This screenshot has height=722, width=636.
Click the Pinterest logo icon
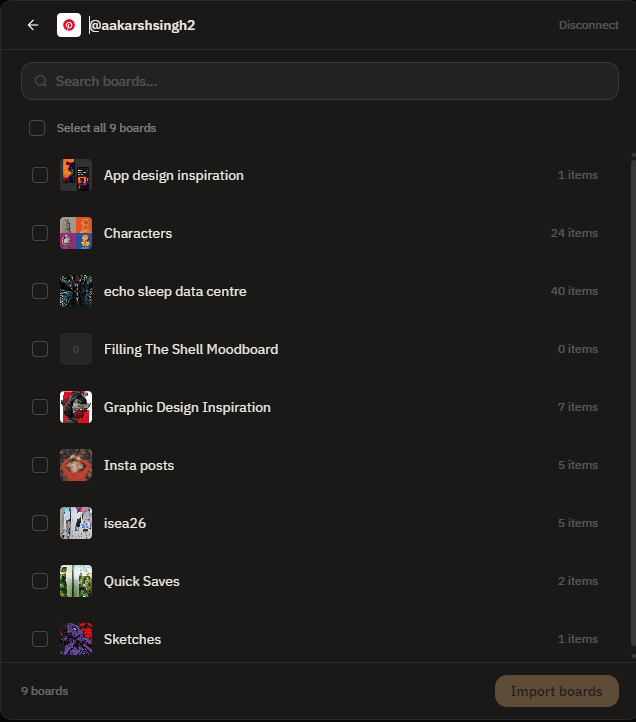(x=69, y=25)
